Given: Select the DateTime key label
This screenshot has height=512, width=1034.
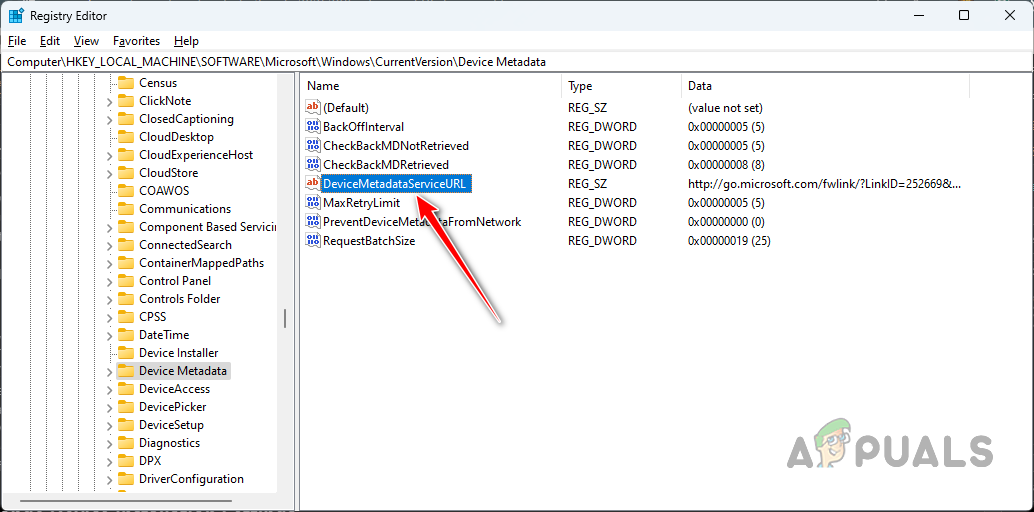Looking at the screenshot, I should click(164, 335).
